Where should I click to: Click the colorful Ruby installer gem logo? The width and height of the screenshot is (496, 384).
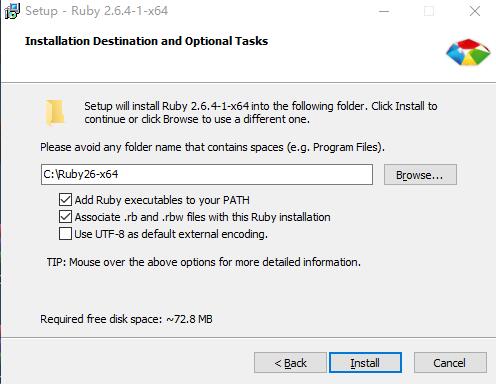pyautogui.click(x=468, y=52)
